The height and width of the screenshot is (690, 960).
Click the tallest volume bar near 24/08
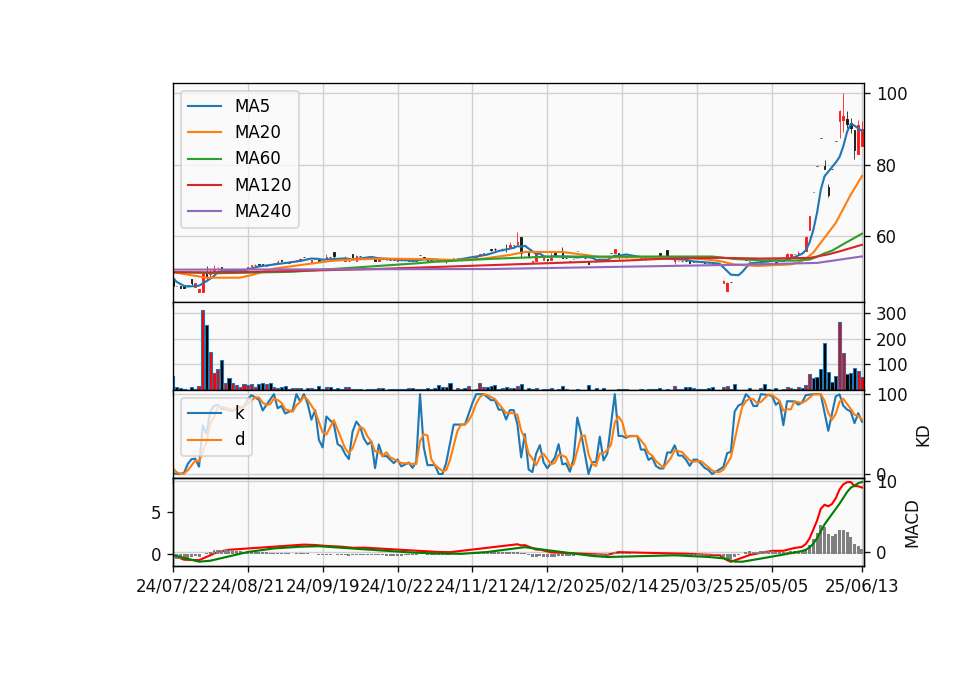coord(203,350)
